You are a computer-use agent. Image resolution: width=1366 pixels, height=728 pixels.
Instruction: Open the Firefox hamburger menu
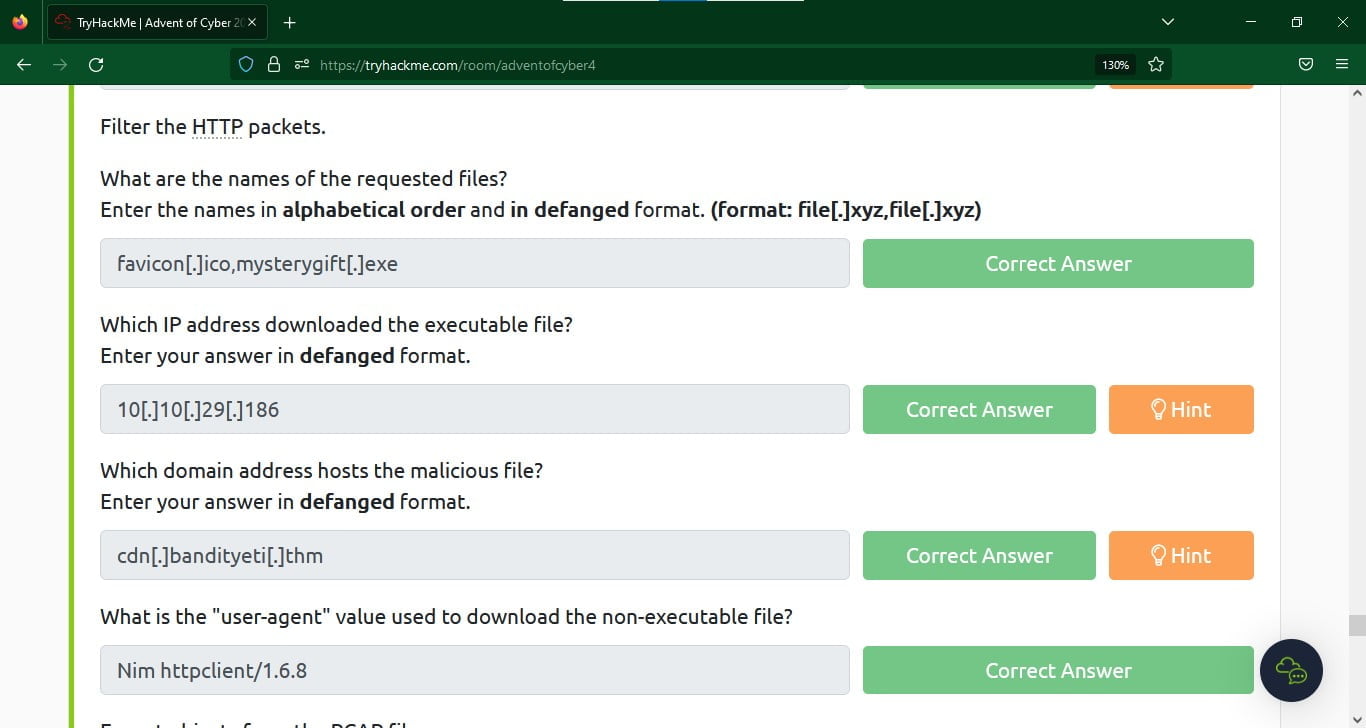click(1342, 64)
